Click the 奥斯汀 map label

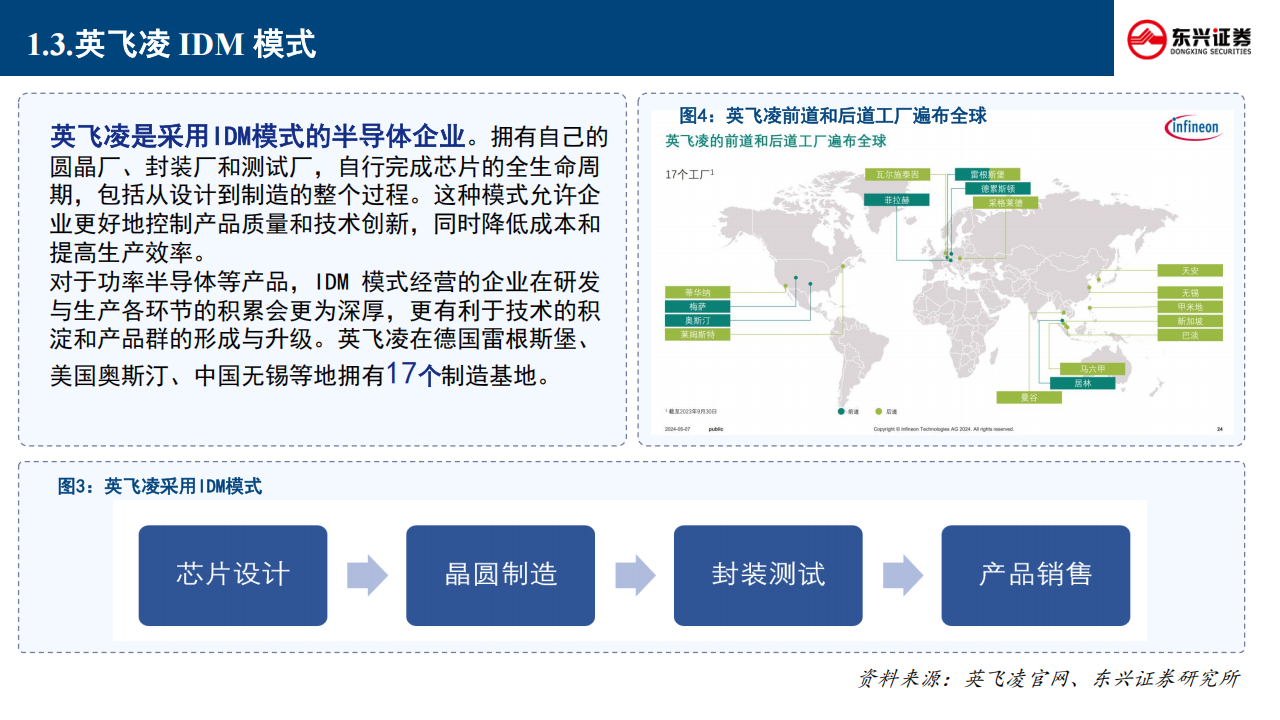tap(697, 320)
